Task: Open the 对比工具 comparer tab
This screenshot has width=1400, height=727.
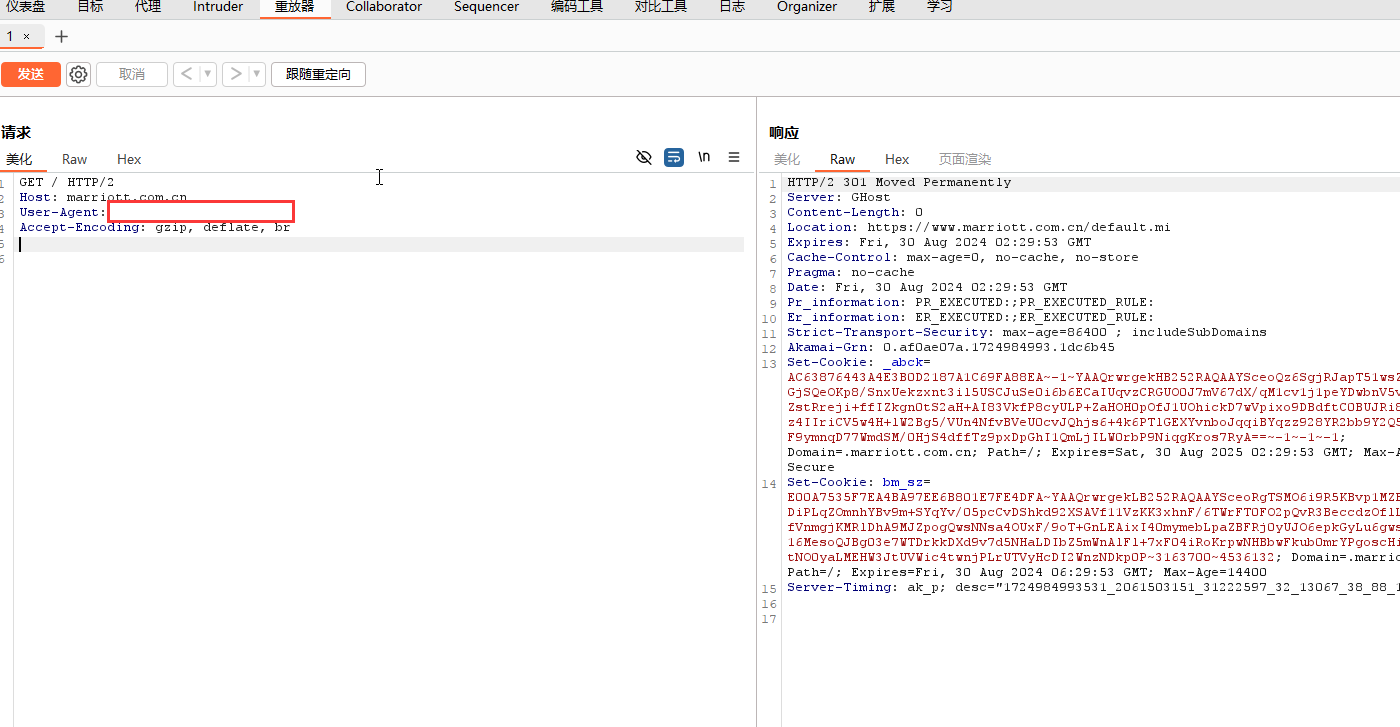Action: [661, 6]
